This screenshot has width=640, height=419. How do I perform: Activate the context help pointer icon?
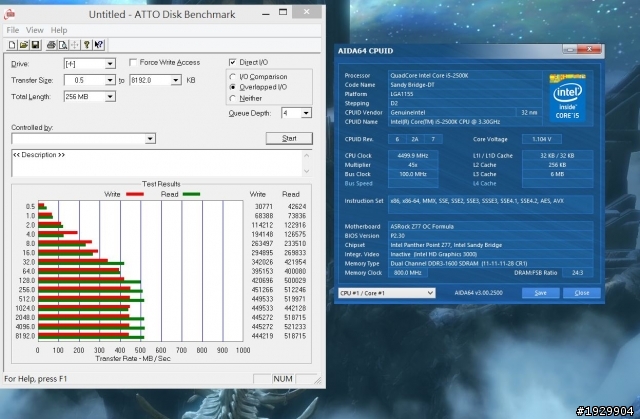coord(98,45)
